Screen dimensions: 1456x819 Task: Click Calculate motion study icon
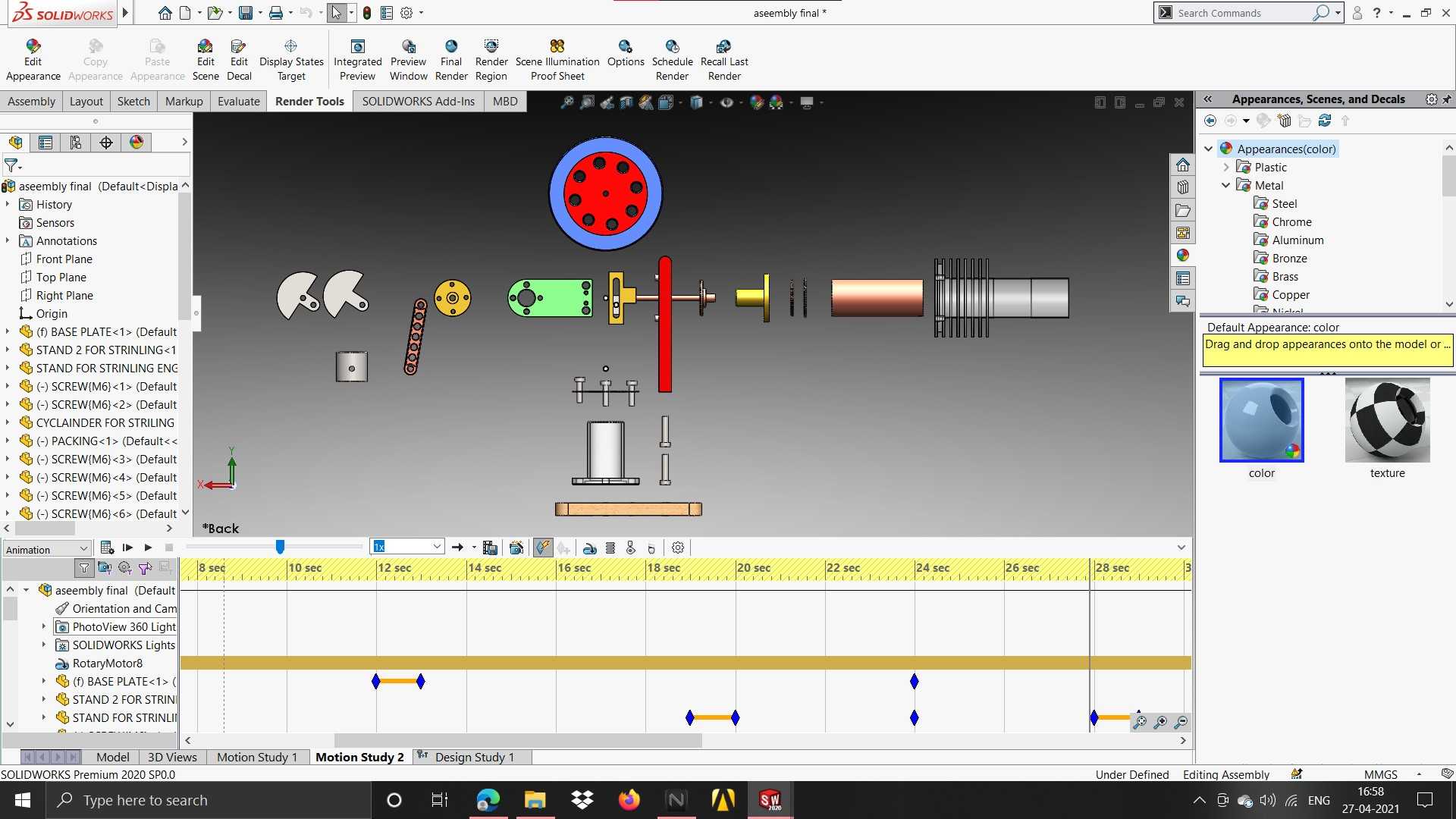[x=107, y=548]
